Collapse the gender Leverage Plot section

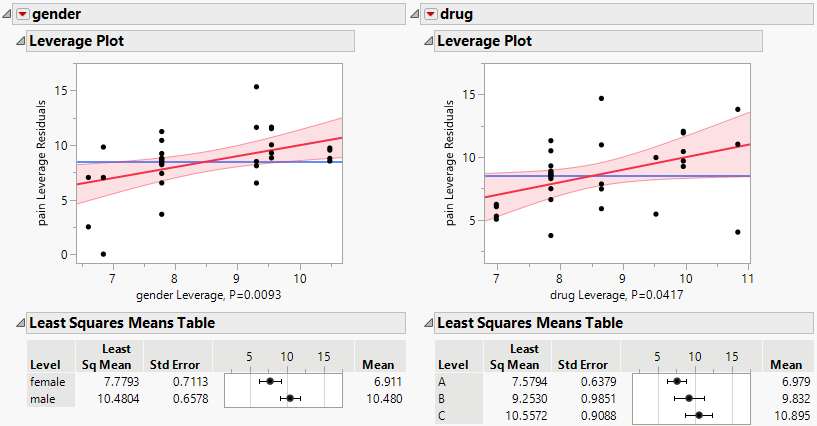click(x=20, y=41)
